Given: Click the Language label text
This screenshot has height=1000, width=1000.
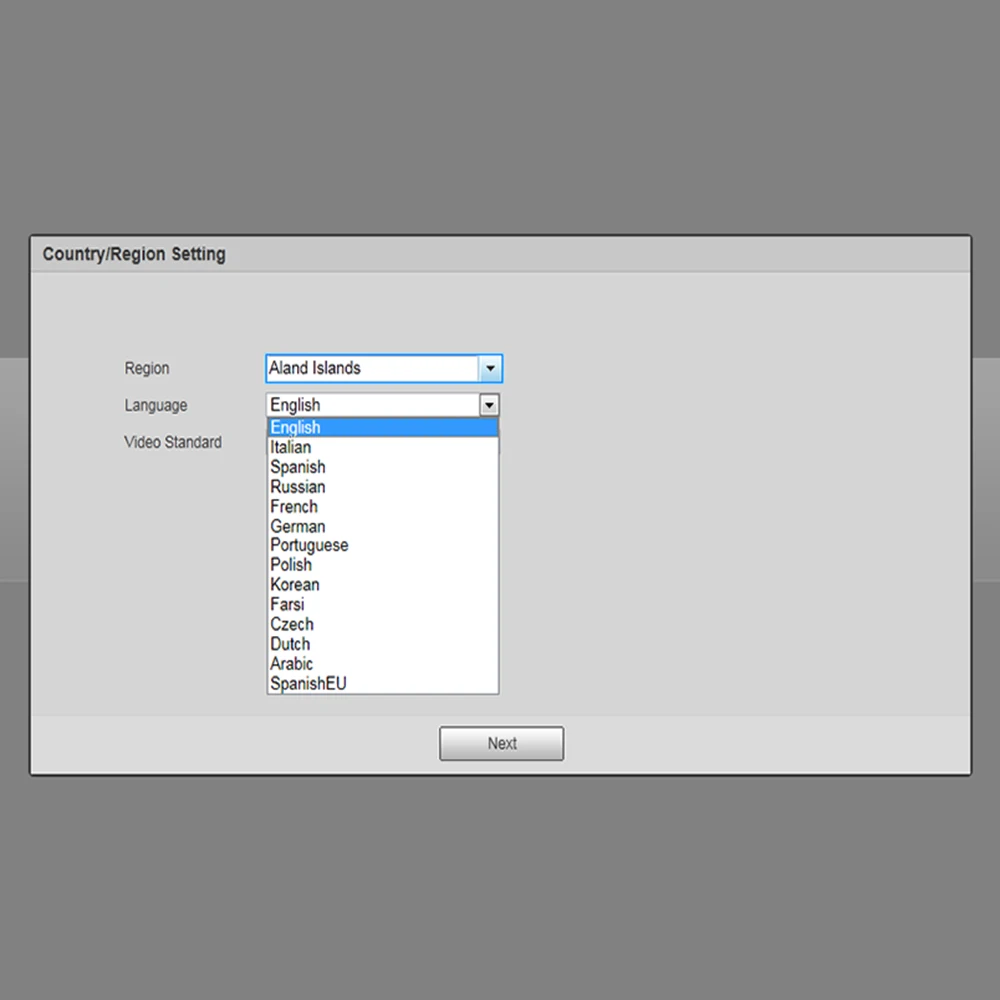Looking at the screenshot, I should click(x=156, y=406).
